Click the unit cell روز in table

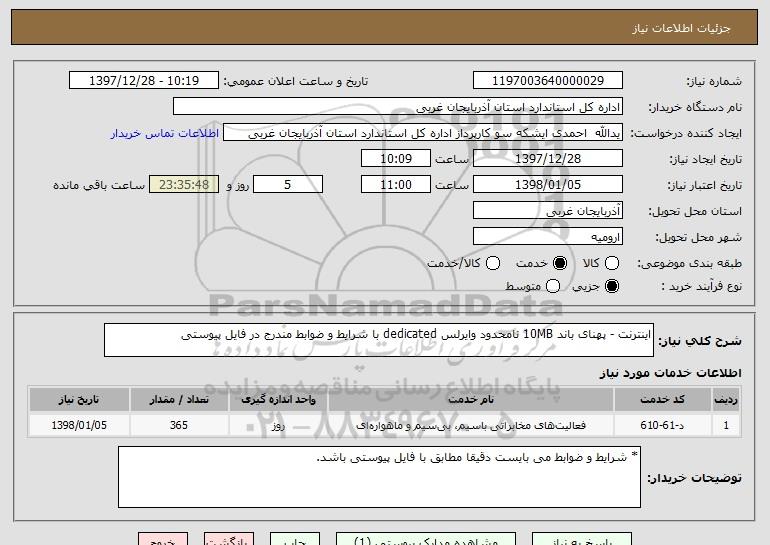coord(278,425)
